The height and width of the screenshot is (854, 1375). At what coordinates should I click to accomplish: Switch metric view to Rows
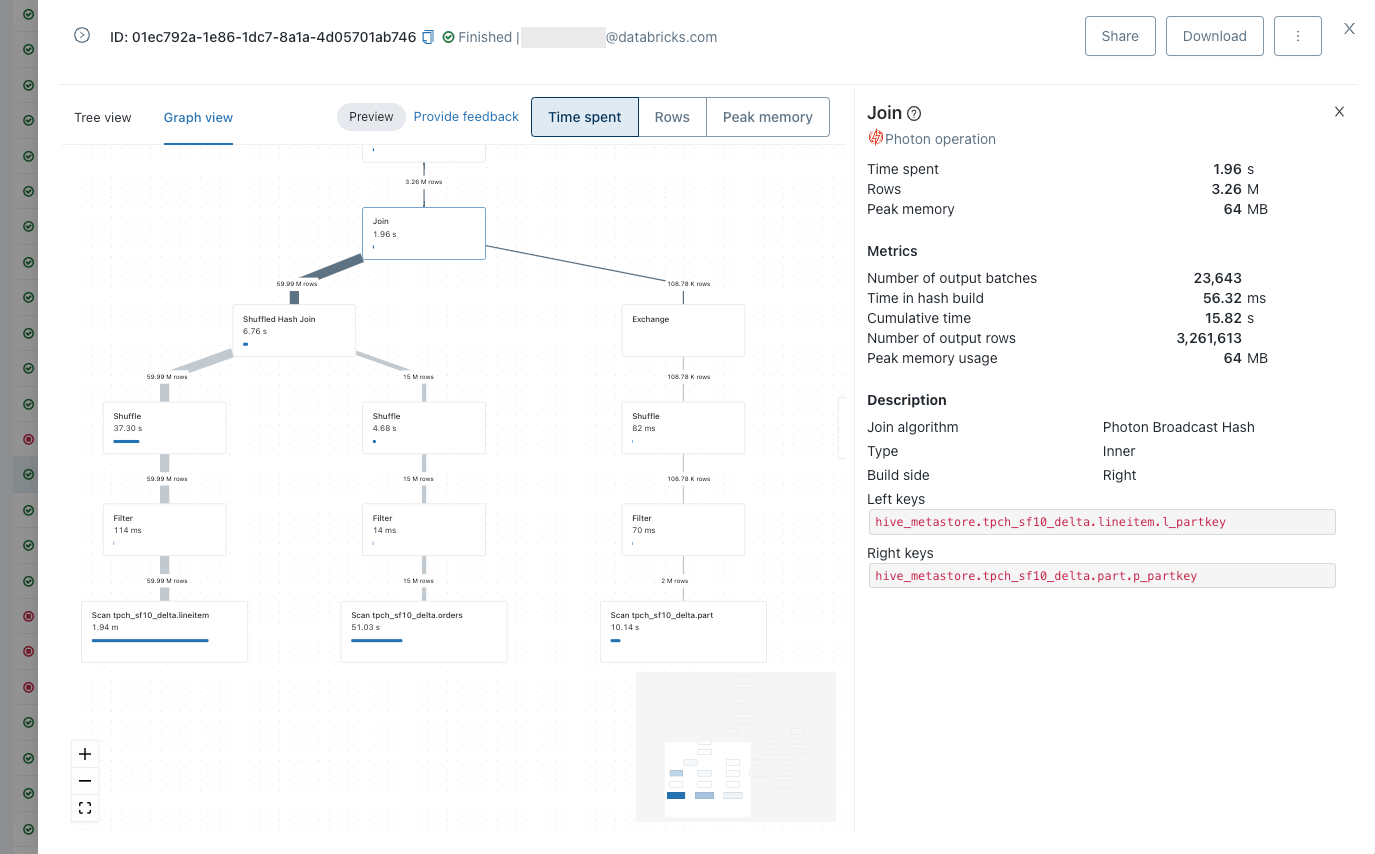click(672, 117)
